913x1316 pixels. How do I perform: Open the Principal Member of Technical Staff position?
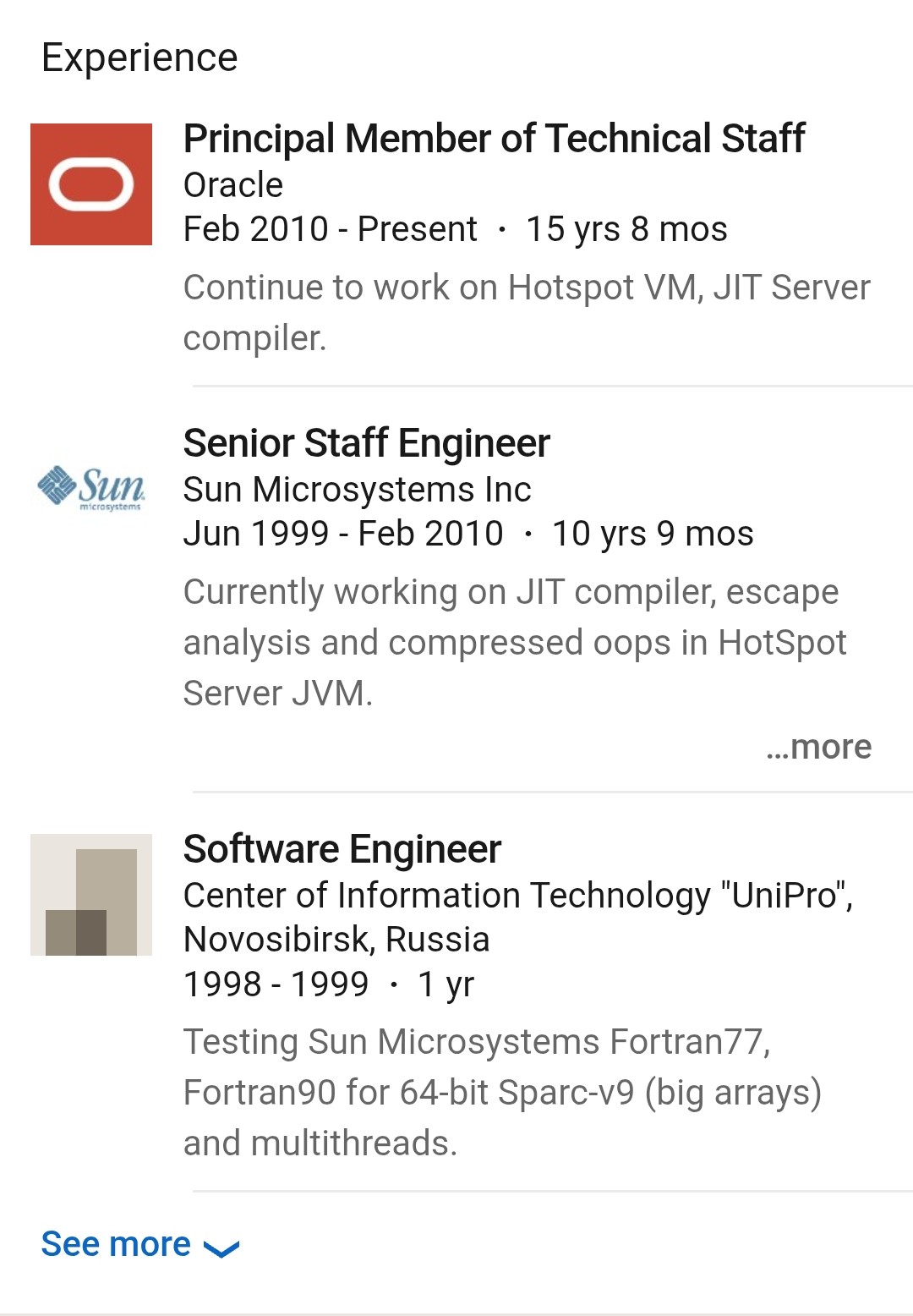click(x=494, y=139)
